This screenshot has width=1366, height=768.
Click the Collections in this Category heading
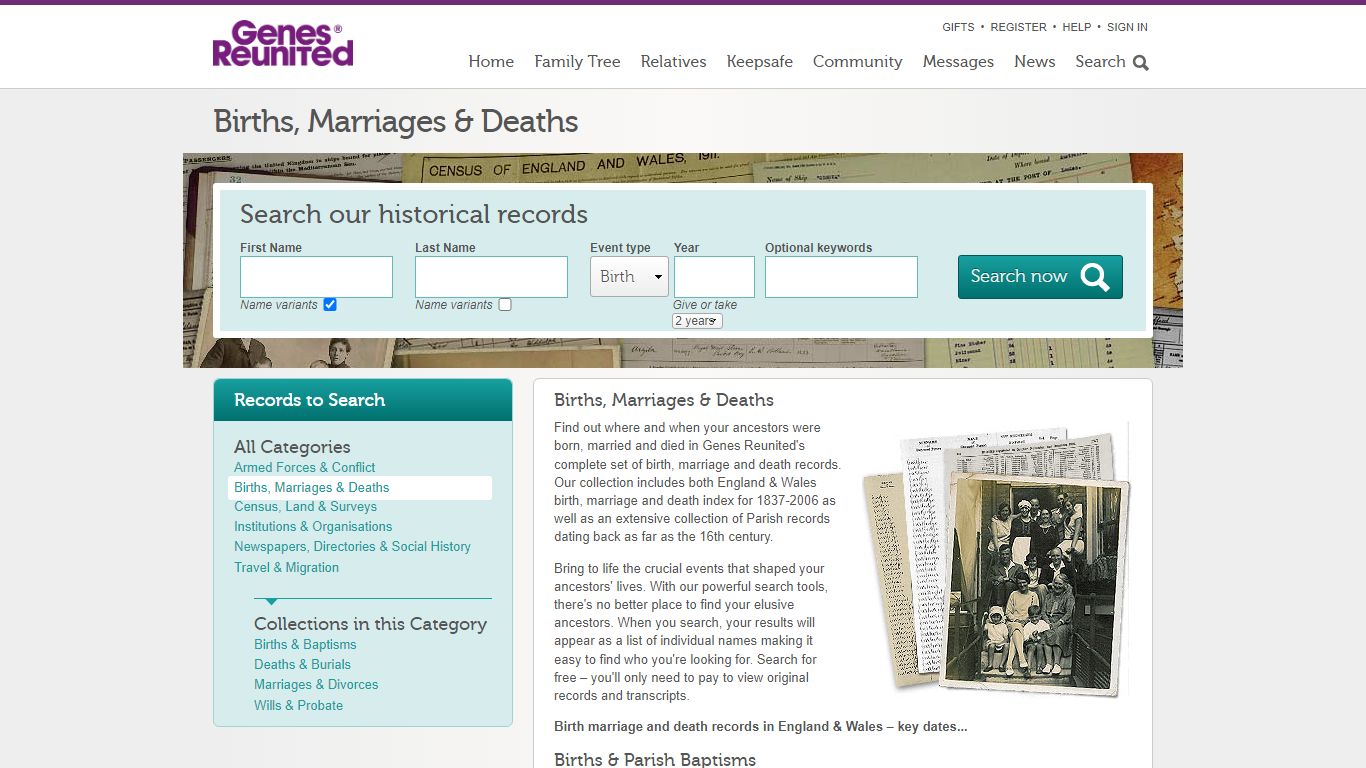point(370,624)
